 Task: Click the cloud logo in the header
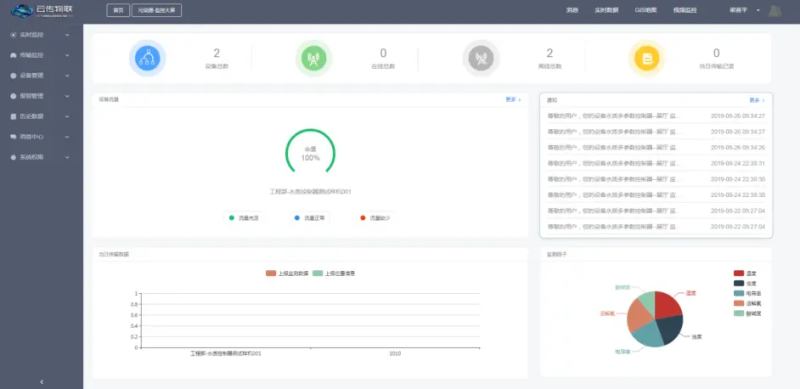click(x=22, y=10)
